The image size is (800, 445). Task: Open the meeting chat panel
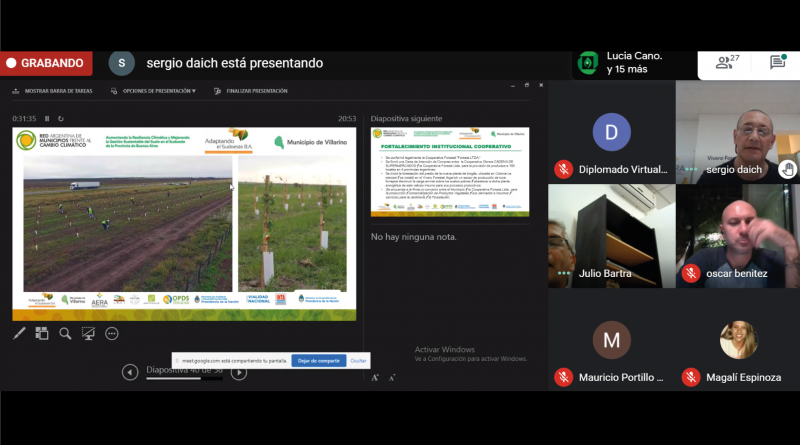(x=777, y=63)
